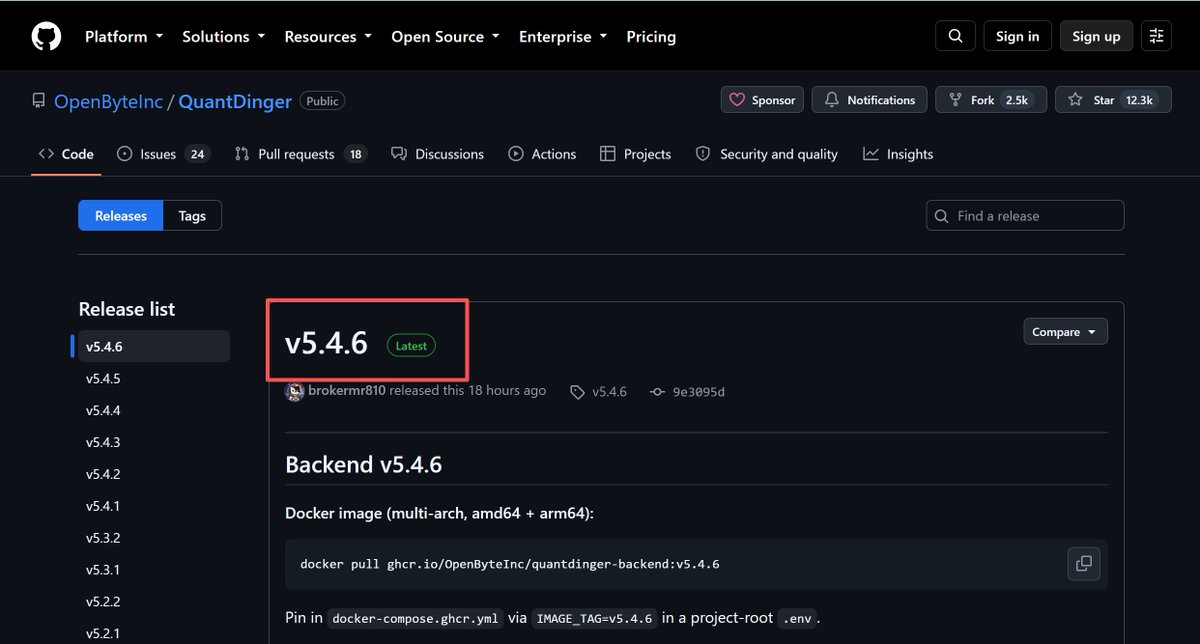The height and width of the screenshot is (644, 1200).
Task: Open the QuantDinger repository link
Action: click(235, 101)
